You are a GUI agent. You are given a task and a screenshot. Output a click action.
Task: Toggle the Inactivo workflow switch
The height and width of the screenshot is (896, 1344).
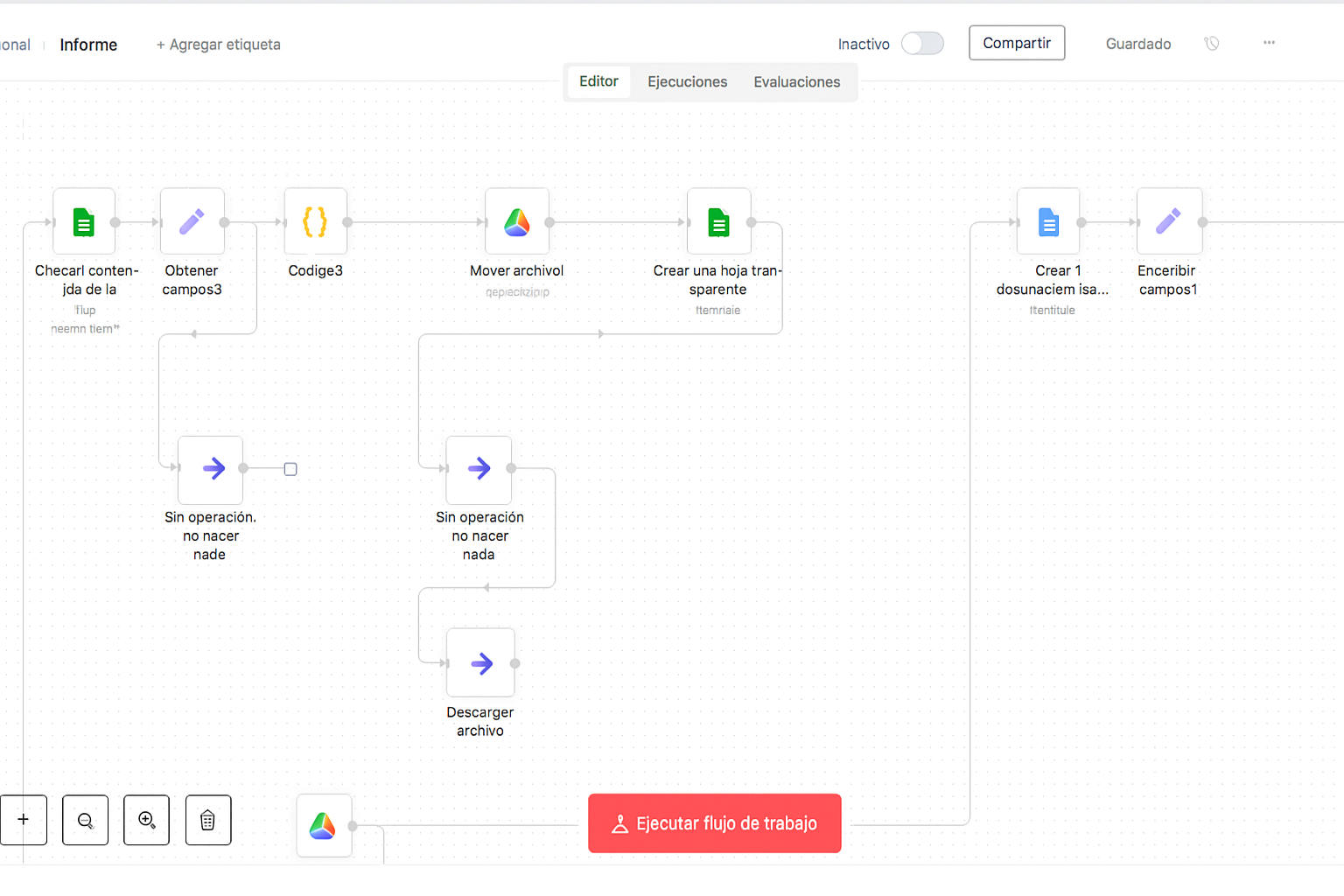pyautogui.click(x=922, y=44)
